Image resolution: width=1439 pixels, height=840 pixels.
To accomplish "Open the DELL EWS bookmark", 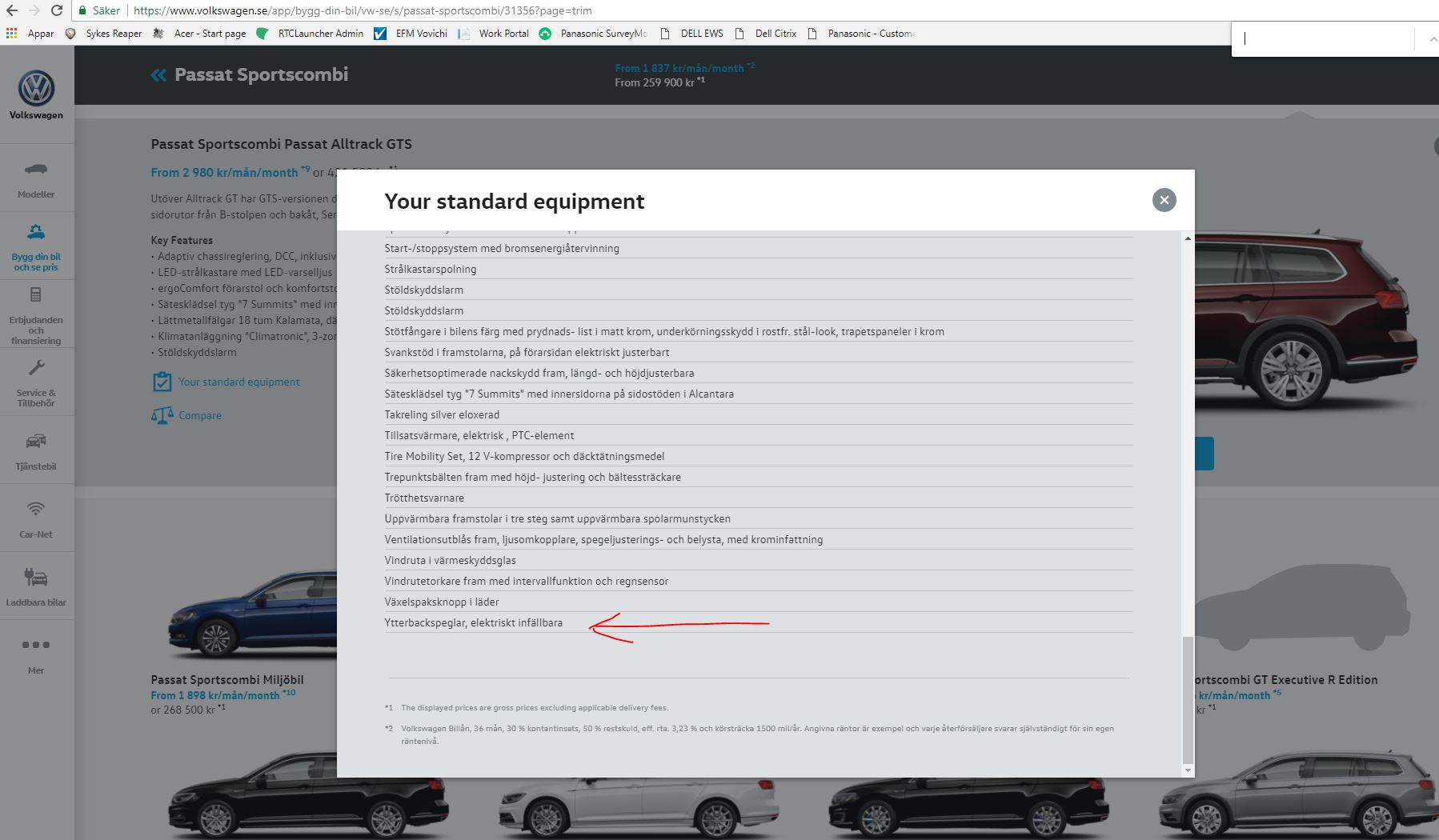I will pyautogui.click(x=691, y=34).
